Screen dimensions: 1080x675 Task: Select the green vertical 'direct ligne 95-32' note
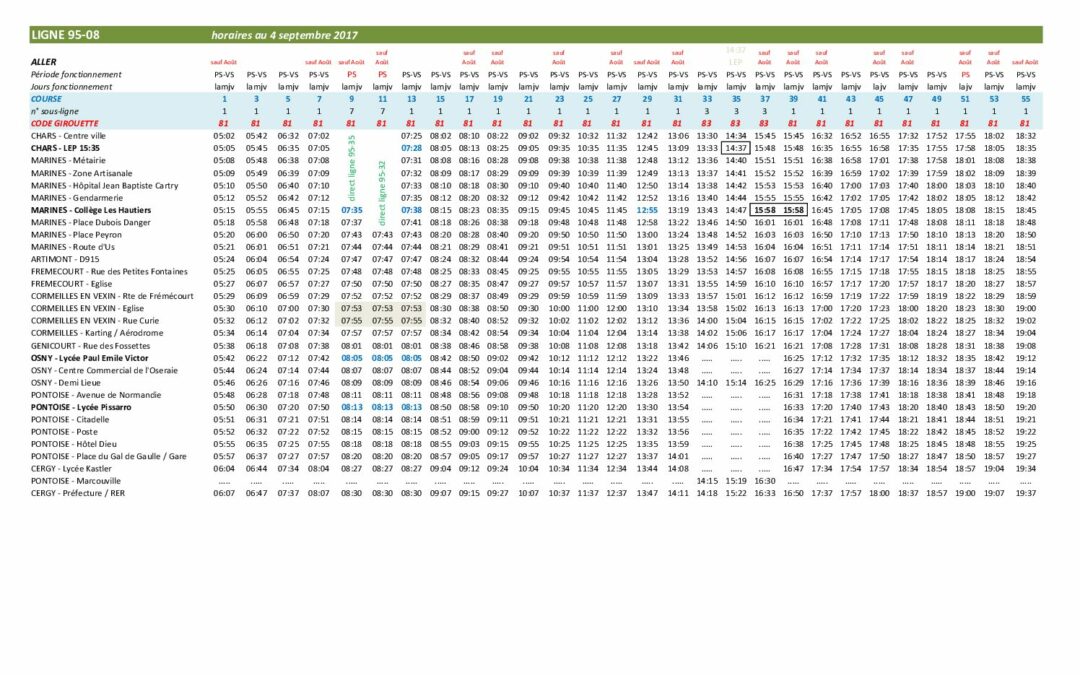[x=382, y=194]
